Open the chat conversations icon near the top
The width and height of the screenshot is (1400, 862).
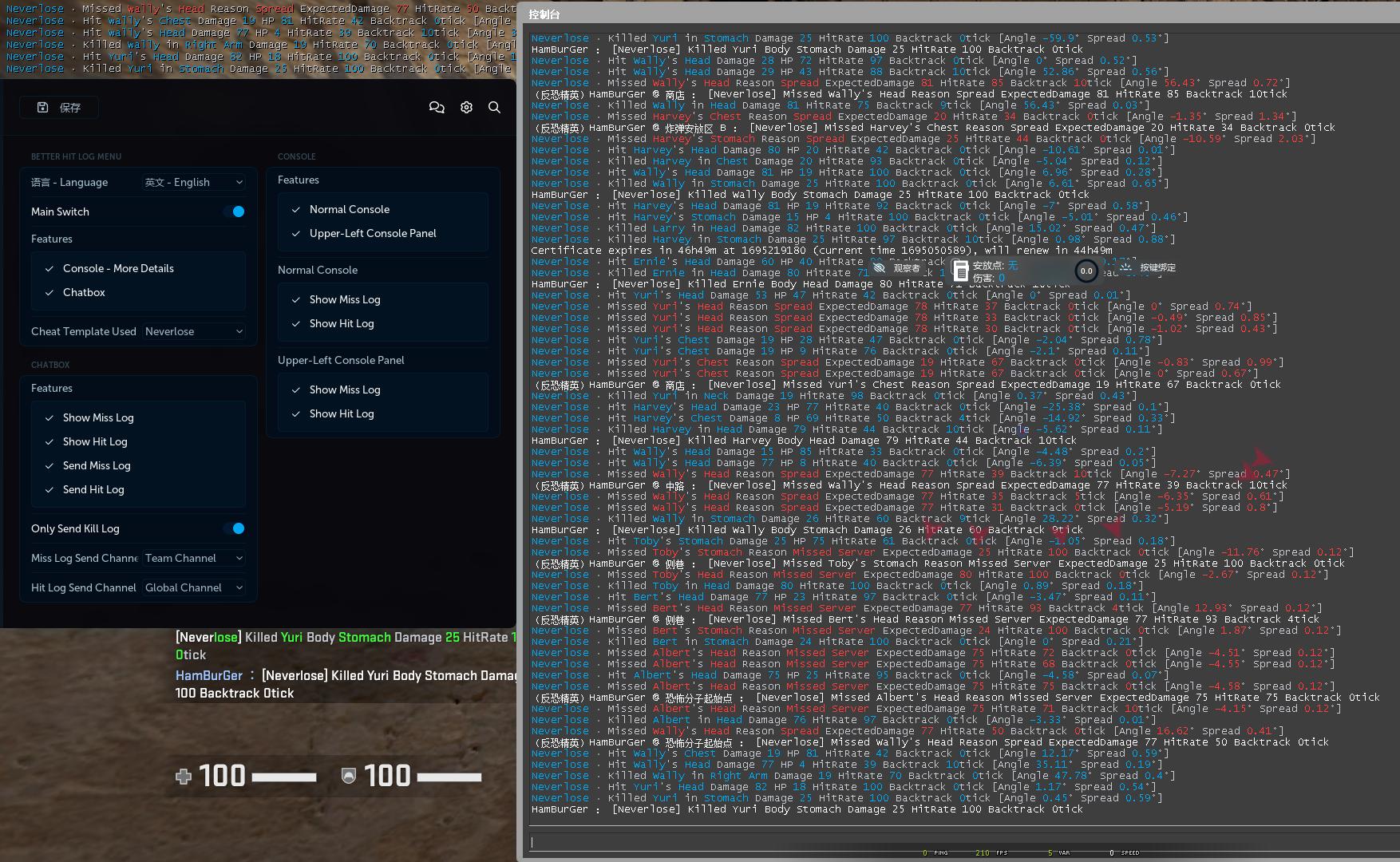tap(437, 107)
